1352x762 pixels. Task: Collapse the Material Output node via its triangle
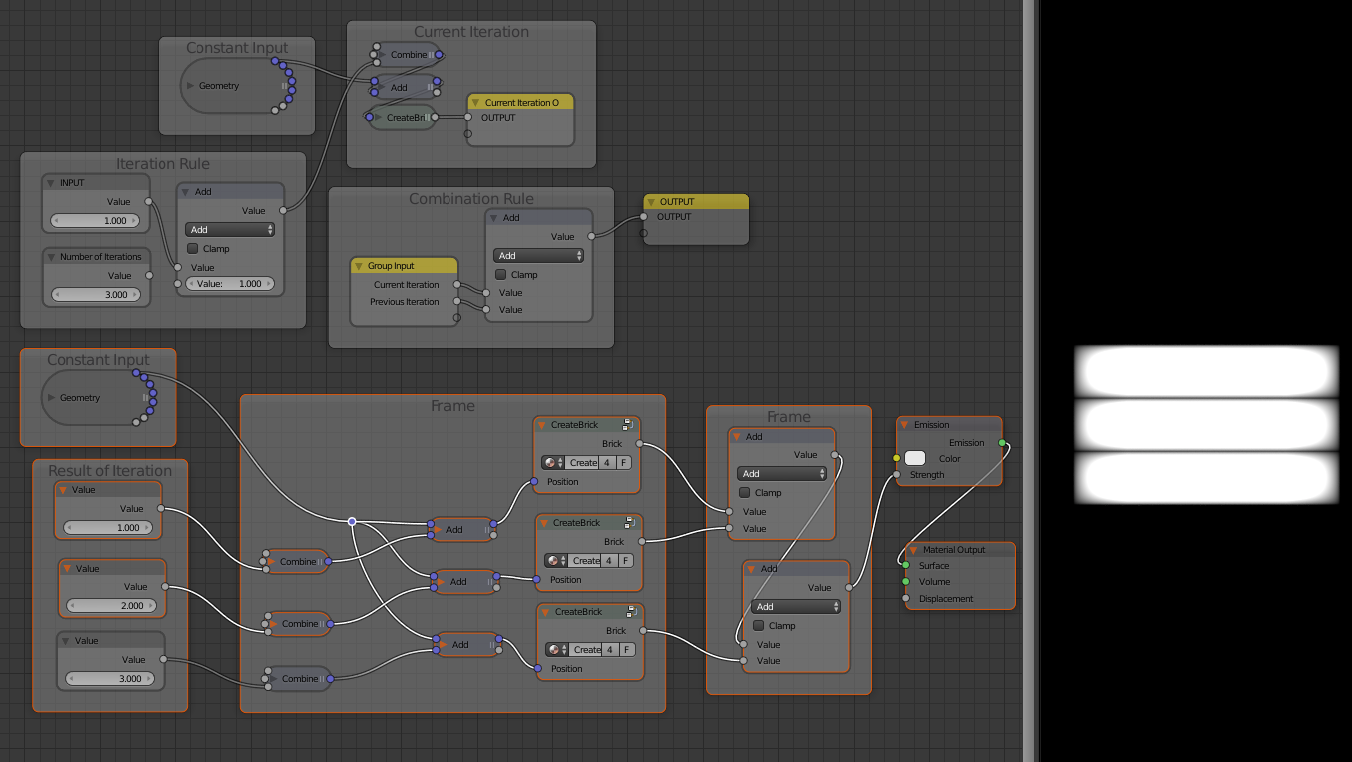(913, 550)
